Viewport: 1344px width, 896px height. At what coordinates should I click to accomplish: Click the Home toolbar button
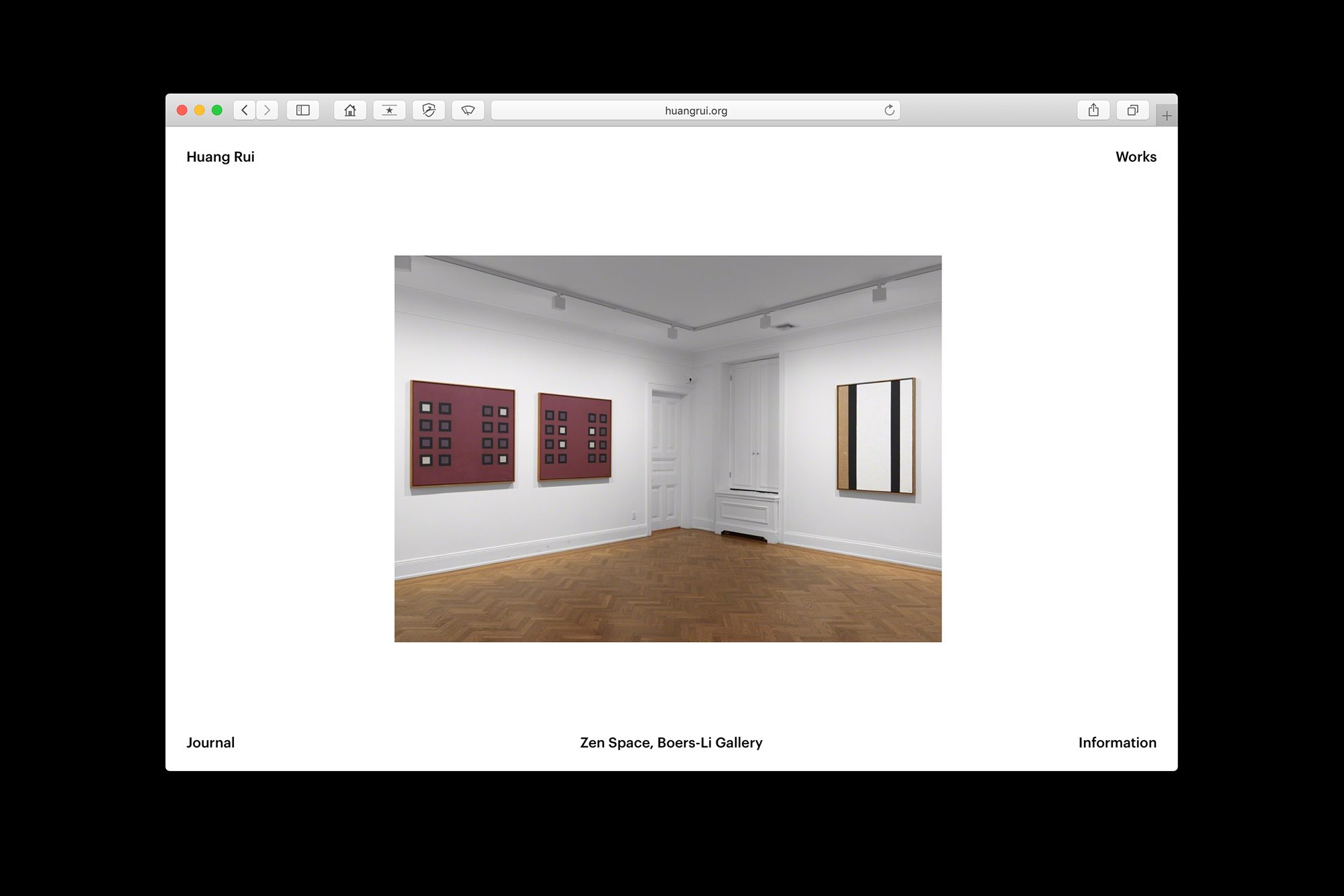[x=350, y=110]
